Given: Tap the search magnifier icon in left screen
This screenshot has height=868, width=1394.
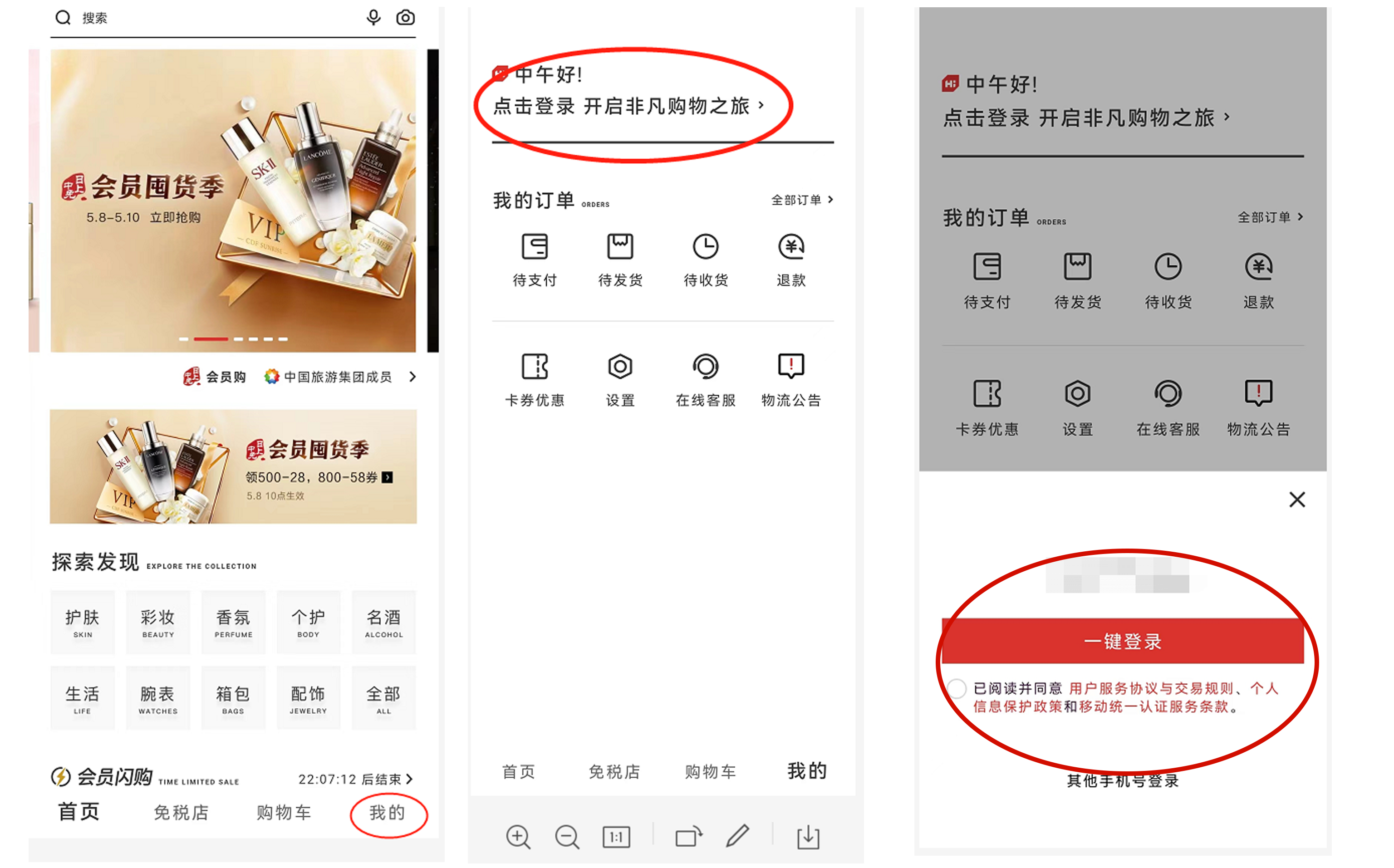Looking at the screenshot, I should 63,18.
